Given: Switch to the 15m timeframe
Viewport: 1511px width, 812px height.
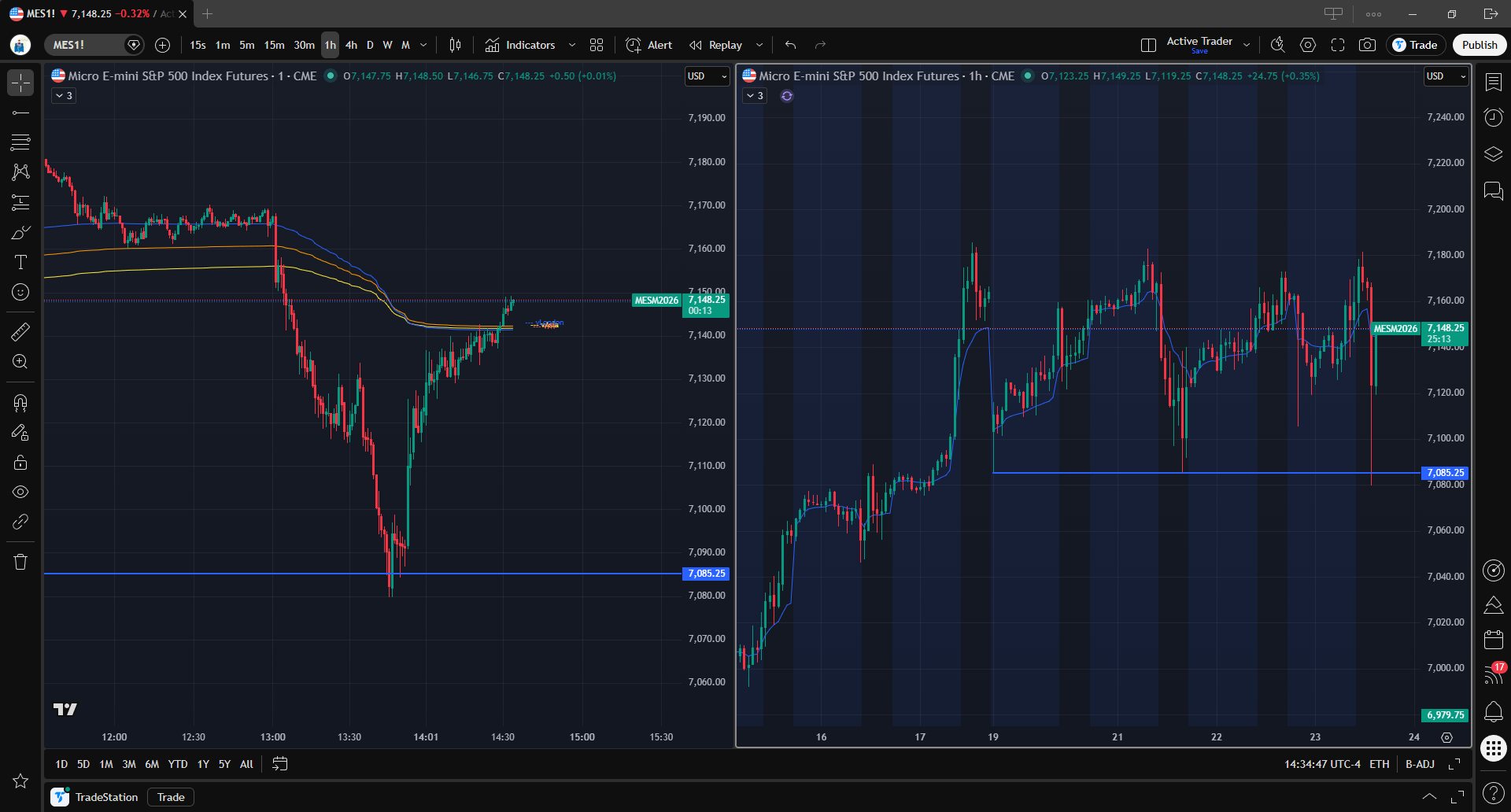Looking at the screenshot, I should click(x=274, y=45).
